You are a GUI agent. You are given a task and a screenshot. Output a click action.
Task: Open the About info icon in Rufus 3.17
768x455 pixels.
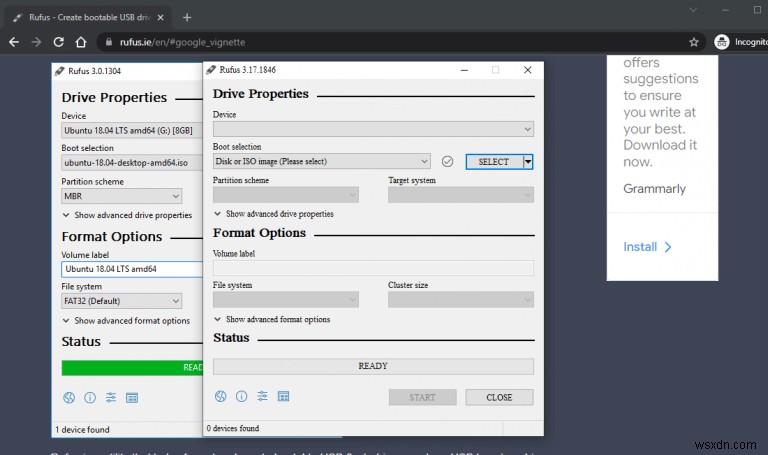coord(241,396)
